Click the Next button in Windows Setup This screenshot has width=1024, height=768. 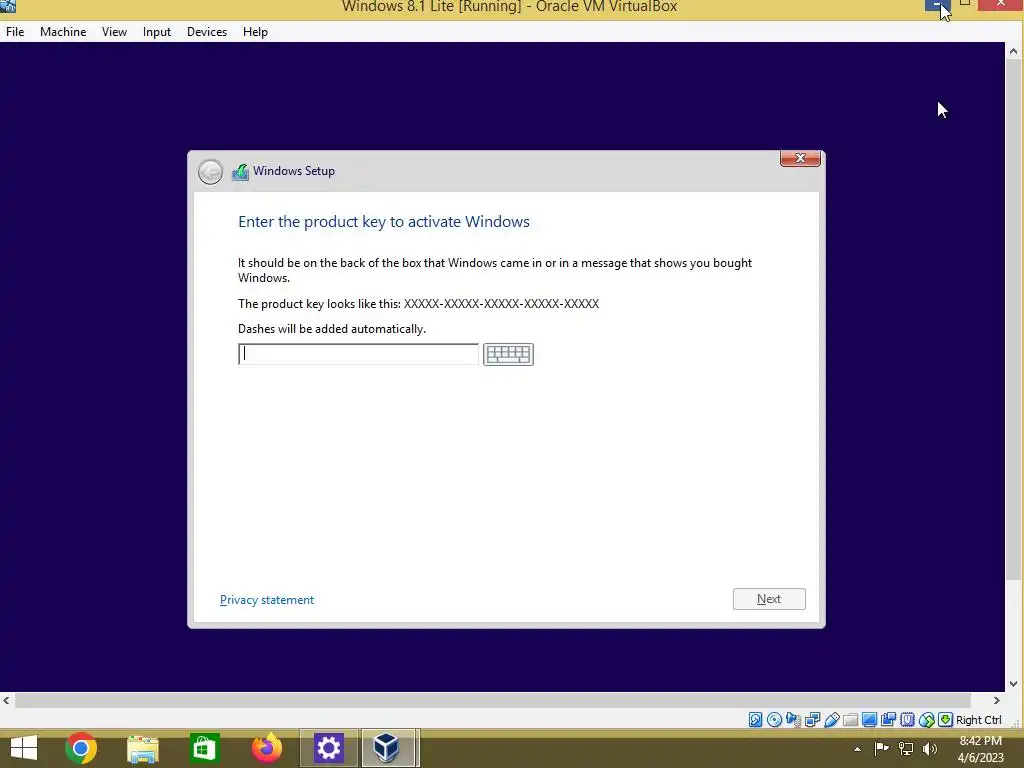[x=769, y=599]
